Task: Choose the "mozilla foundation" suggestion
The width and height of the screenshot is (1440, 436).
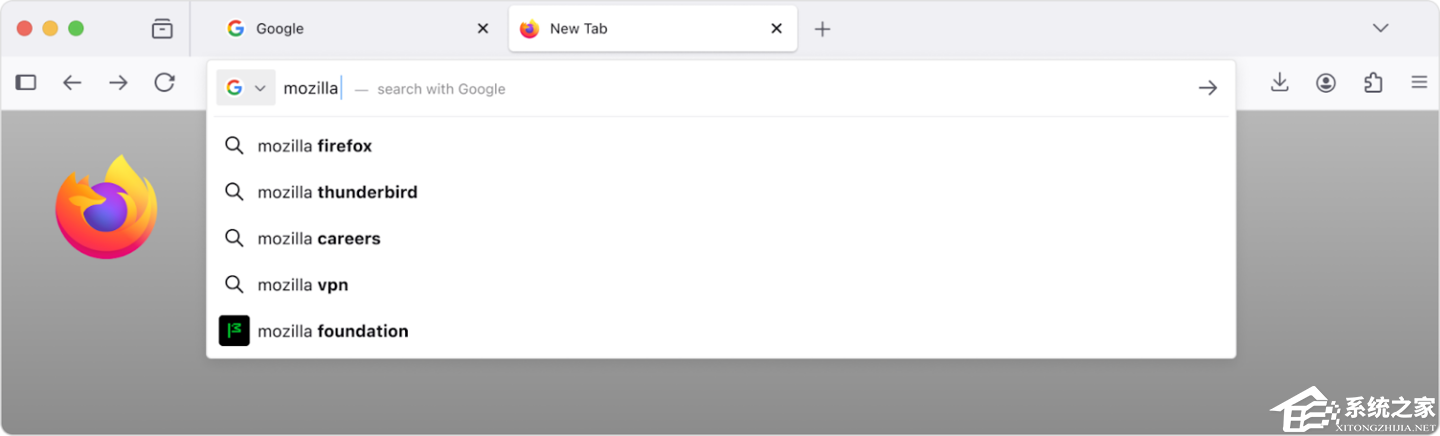Action: 333,331
